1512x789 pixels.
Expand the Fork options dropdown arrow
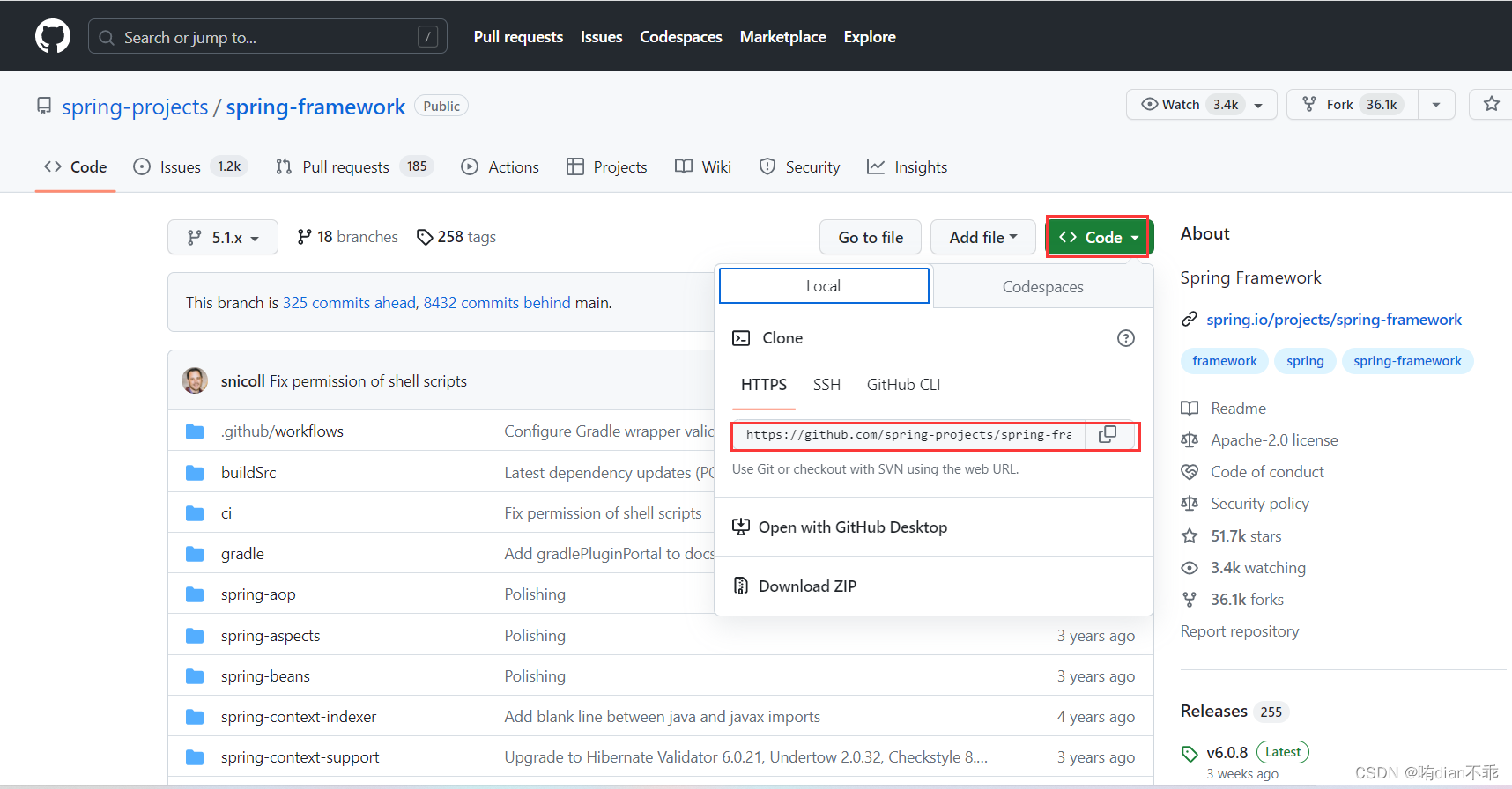(x=1436, y=104)
